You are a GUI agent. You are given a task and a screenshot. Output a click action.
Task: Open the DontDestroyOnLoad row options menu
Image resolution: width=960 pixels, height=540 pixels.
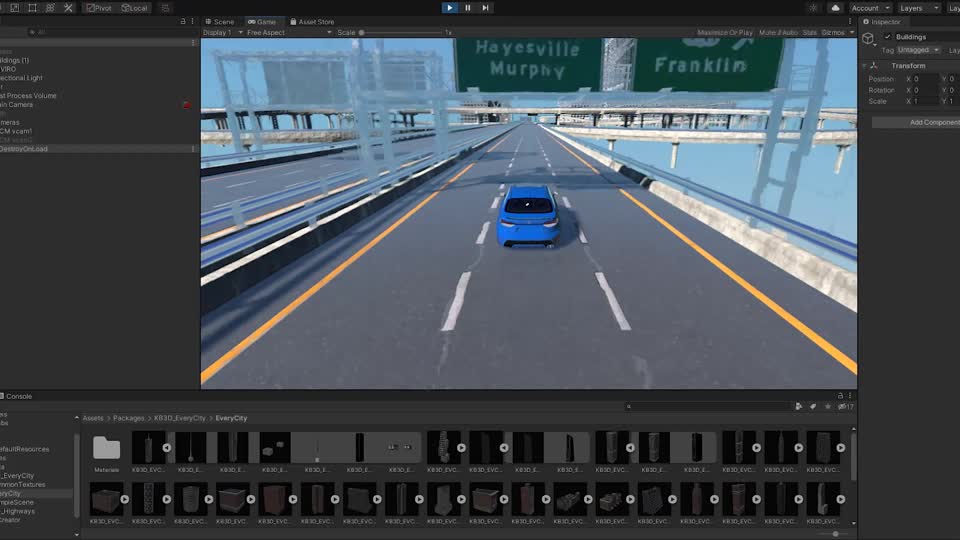click(193, 149)
